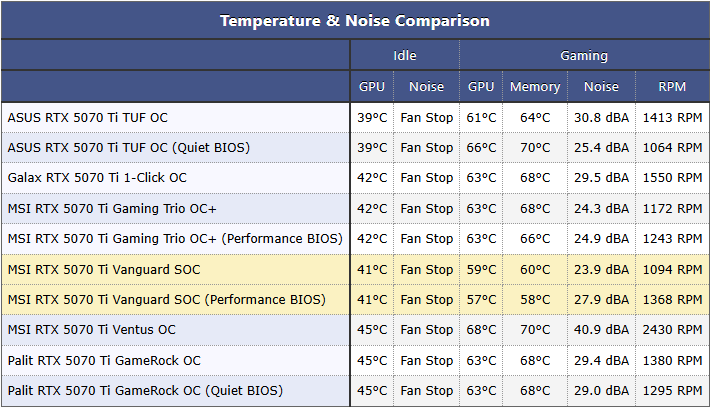Click the highlighted MSI Vanguard SOC row name
Viewport: 710px width, 408px height.
tap(104, 270)
